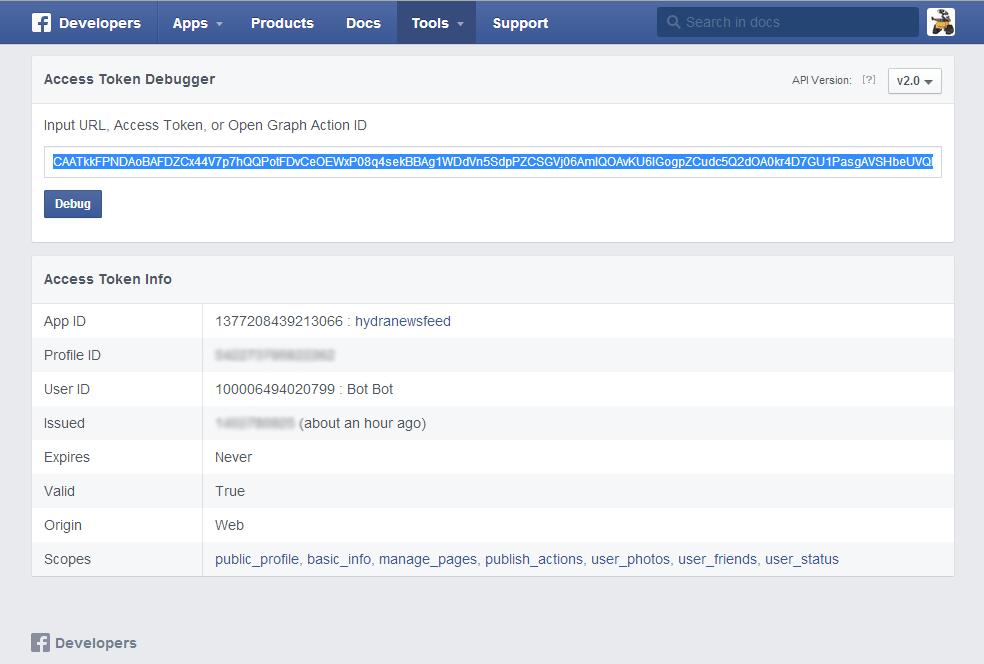This screenshot has width=984, height=664.
Task: Click into the access token input field
Action: coord(493,162)
